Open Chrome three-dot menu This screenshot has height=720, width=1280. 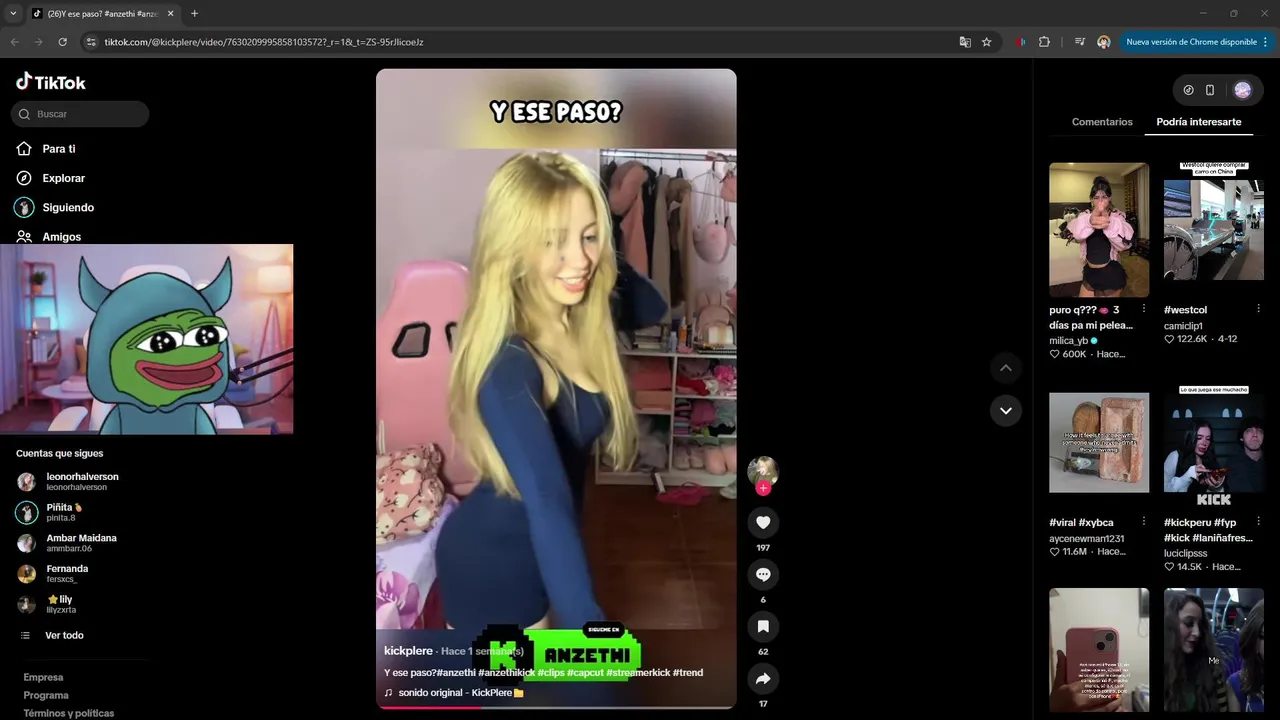(x=1265, y=42)
